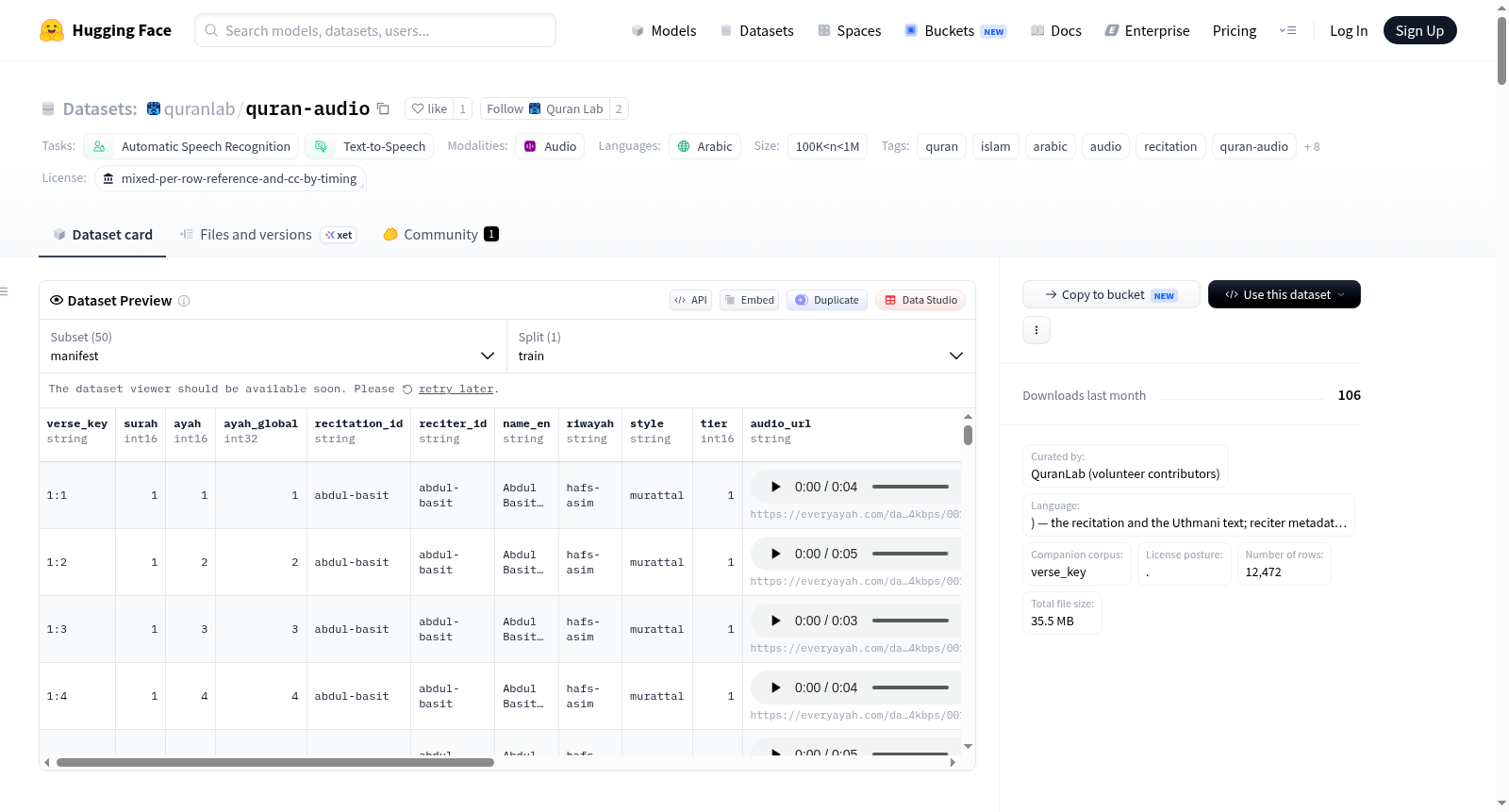Open the three-dot more options menu

tap(1036, 330)
